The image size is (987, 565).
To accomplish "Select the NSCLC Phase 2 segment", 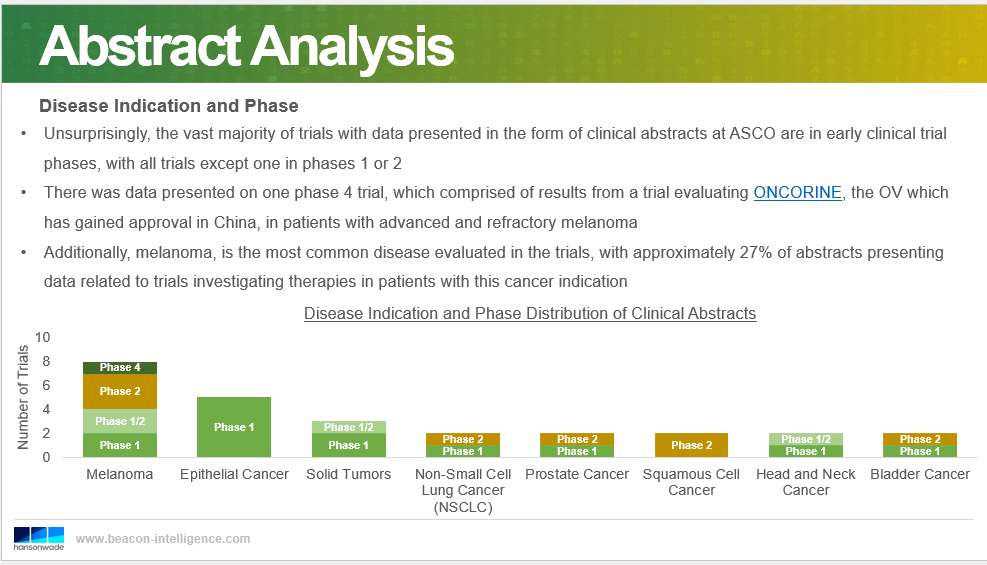I will coord(463,439).
